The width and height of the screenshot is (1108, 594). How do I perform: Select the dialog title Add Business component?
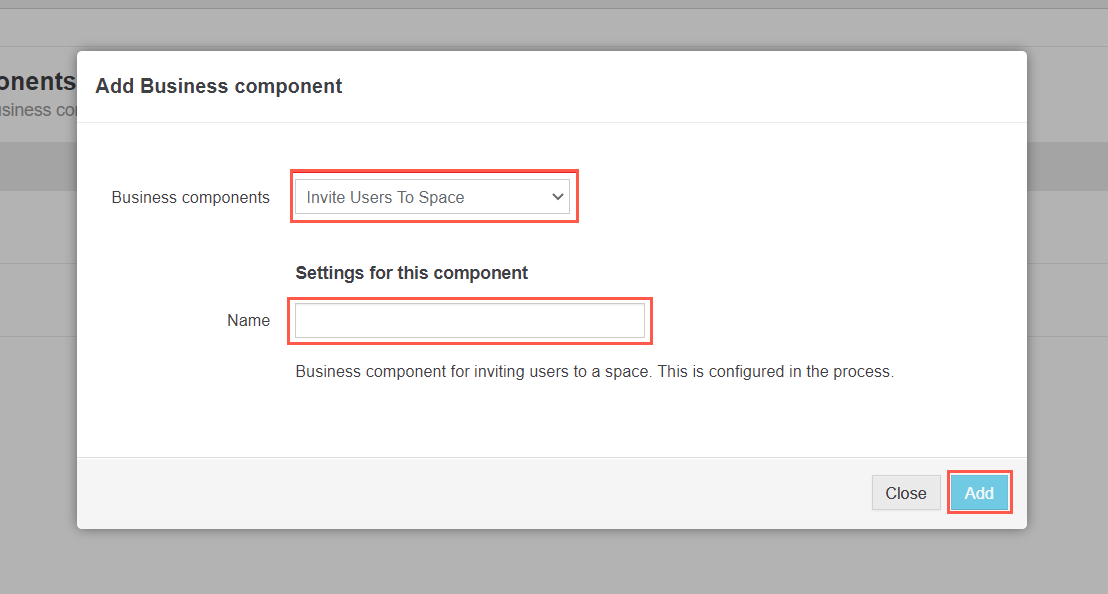(218, 86)
